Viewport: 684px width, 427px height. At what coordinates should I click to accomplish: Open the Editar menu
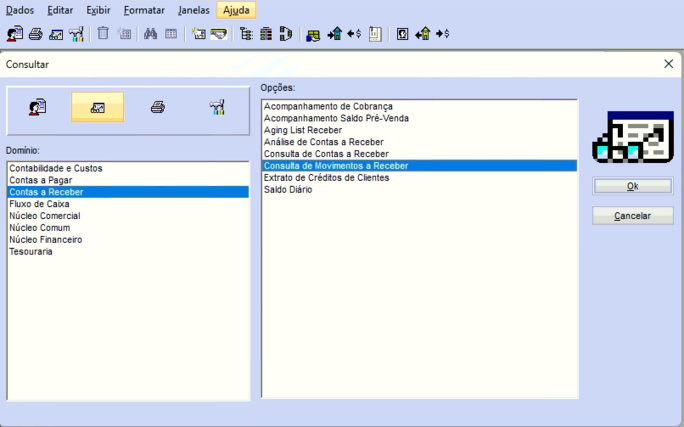(60, 10)
